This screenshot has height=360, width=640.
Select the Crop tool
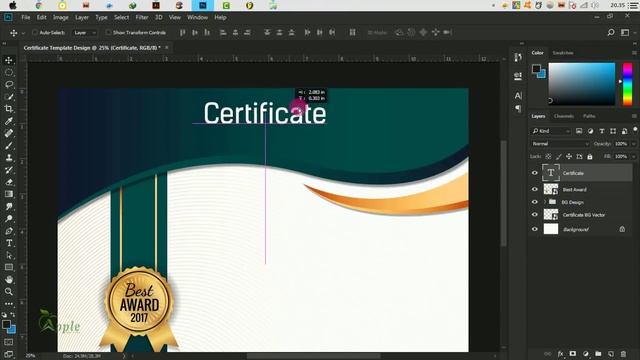tap(9, 109)
